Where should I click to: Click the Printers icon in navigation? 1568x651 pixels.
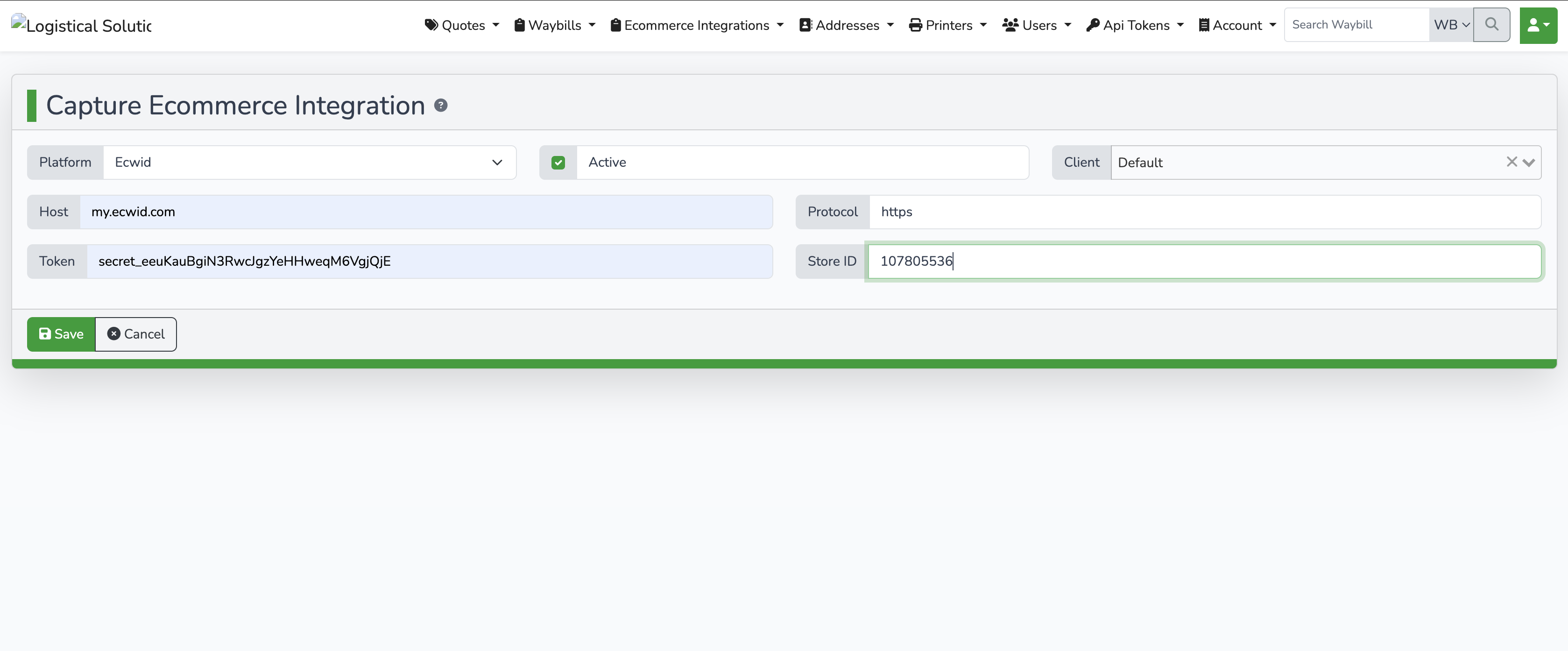916,25
